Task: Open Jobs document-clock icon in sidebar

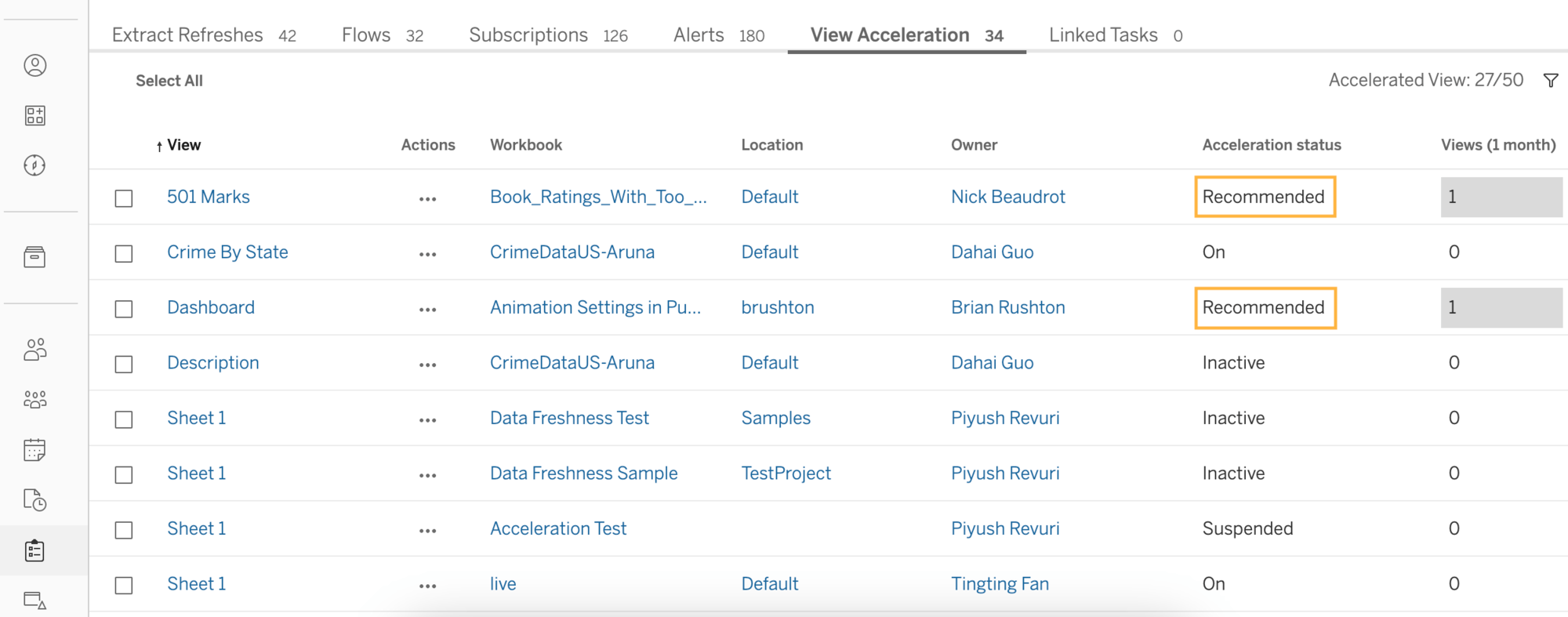Action: pyautogui.click(x=35, y=500)
